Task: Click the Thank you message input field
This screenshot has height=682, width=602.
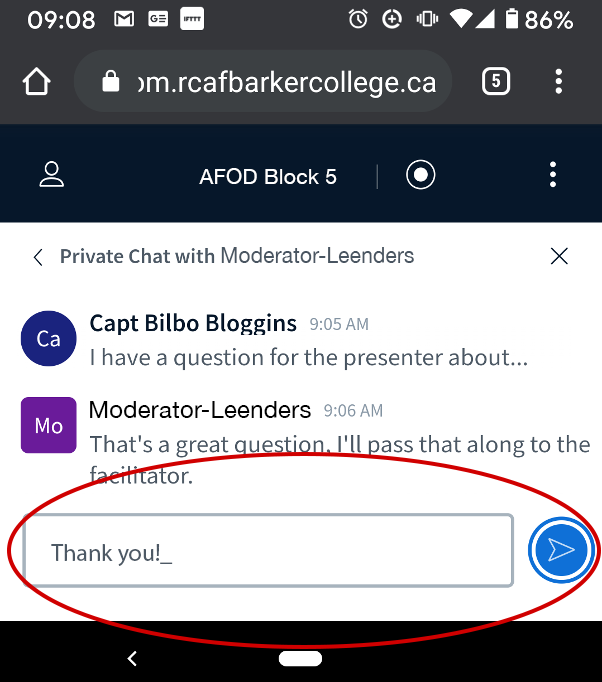Action: 268,551
